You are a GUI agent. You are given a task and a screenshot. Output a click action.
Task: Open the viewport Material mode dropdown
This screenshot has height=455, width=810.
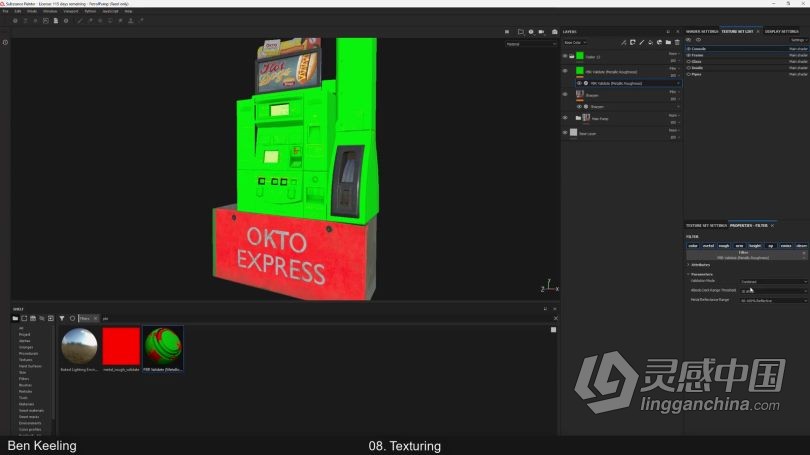point(531,44)
